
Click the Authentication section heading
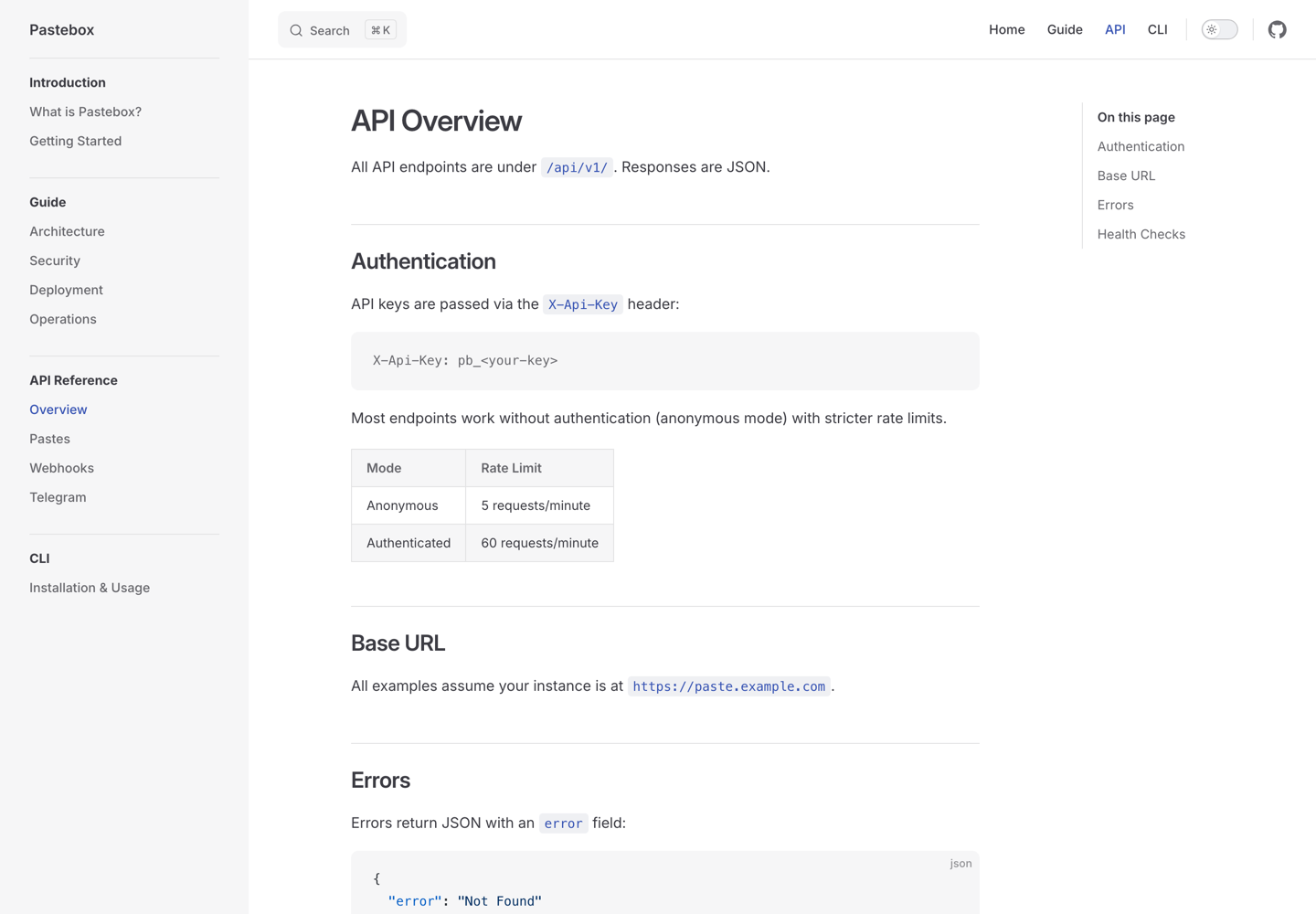pyautogui.click(x=423, y=261)
